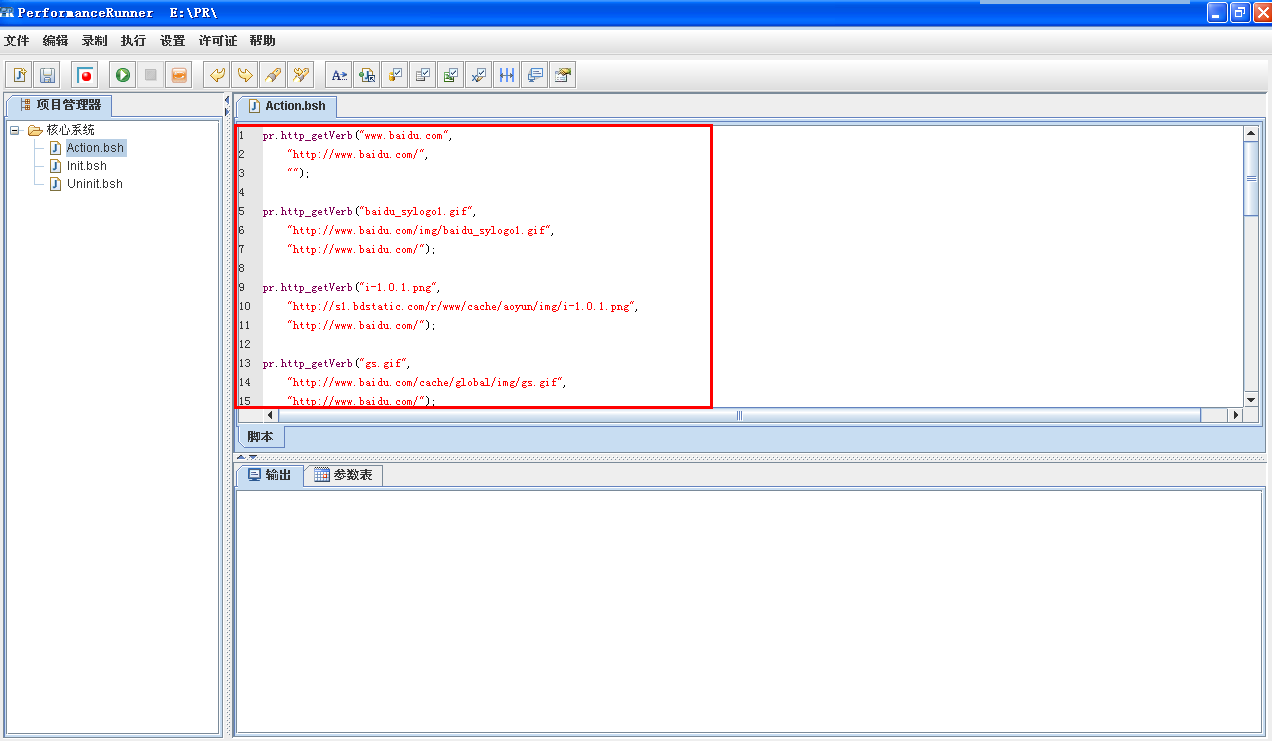Viewport: 1272px width, 741px height.
Task: Click the text replace 'A' icon
Action: tap(339, 75)
